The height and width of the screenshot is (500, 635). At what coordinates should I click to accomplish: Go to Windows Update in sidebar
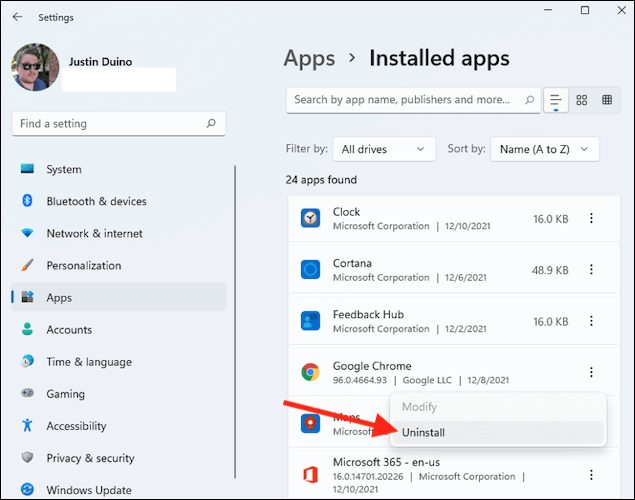coord(87,490)
